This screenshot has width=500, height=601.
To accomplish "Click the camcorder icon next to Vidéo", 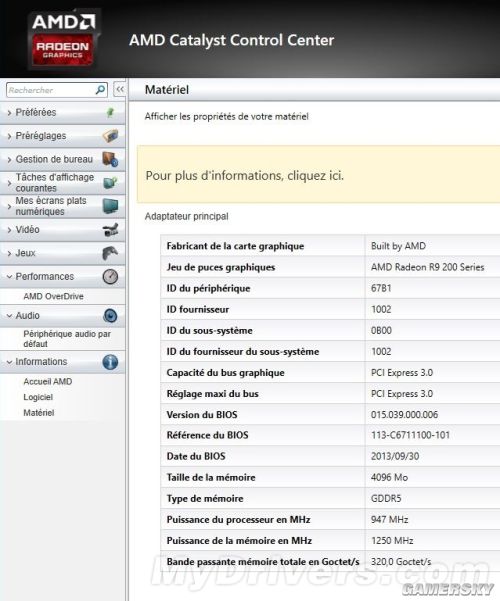I will tap(110, 230).
